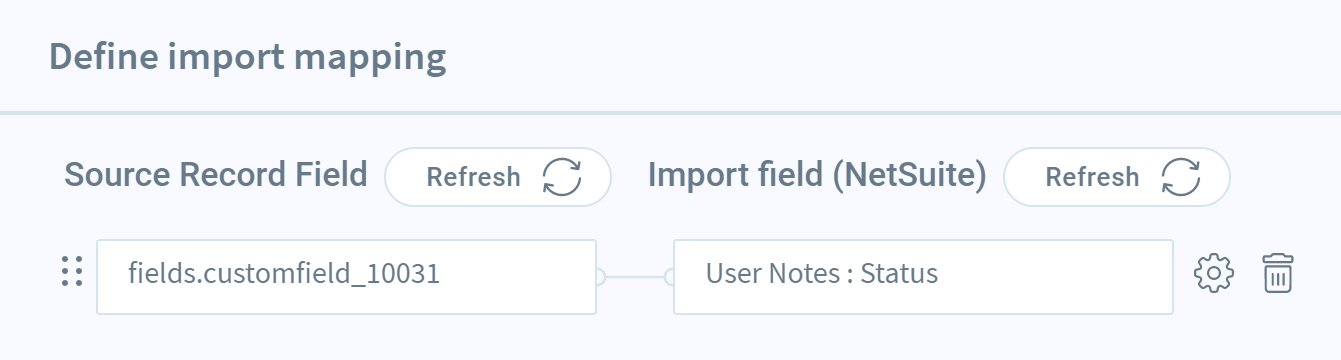Focus the fields.customfield_10031 source input
The image size is (1341, 360).
coord(346,276)
